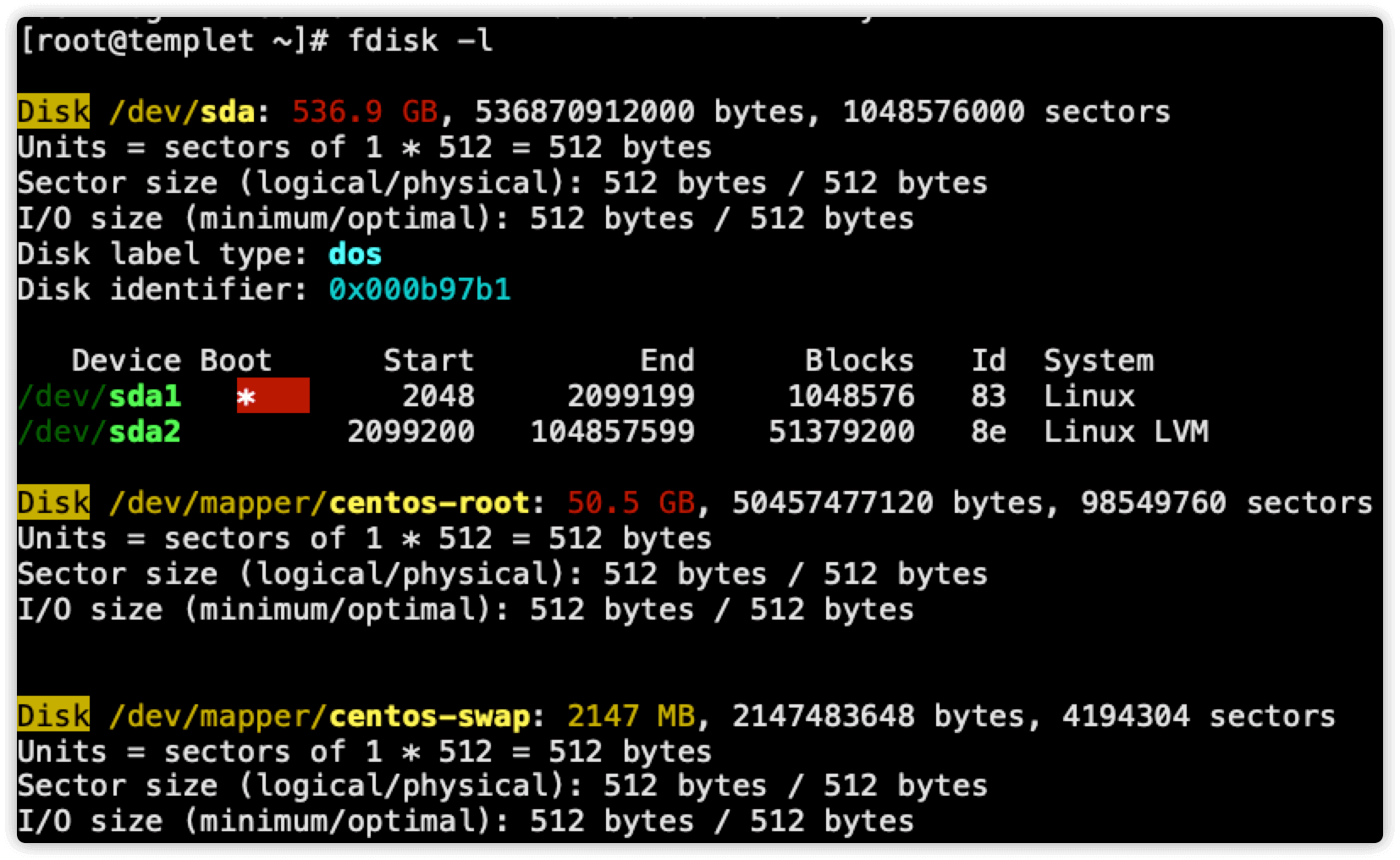The height and width of the screenshot is (860, 1400).
Task: Select the '536.9 GB' disk size
Action: [x=365, y=112]
